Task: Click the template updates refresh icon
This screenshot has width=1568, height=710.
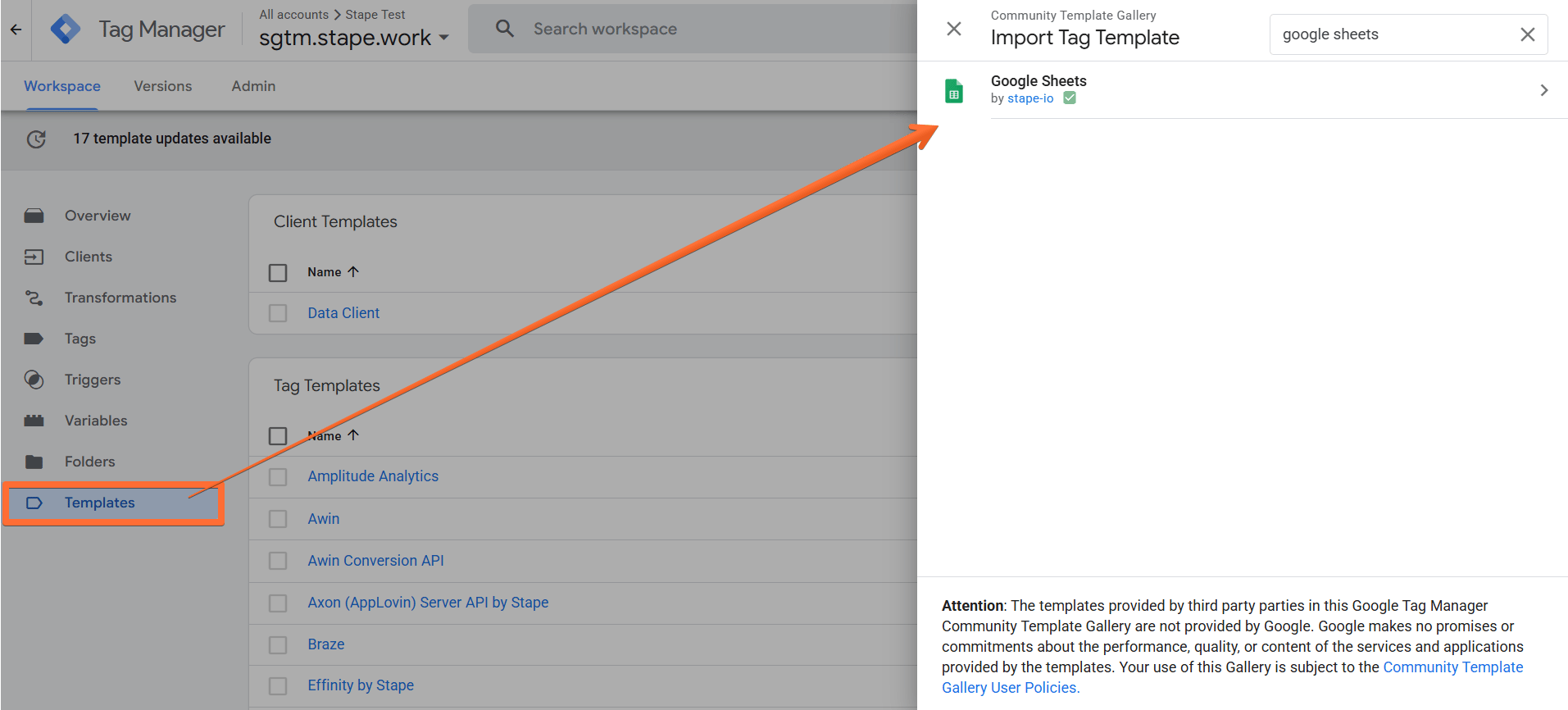Action: (x=36, y=139)
